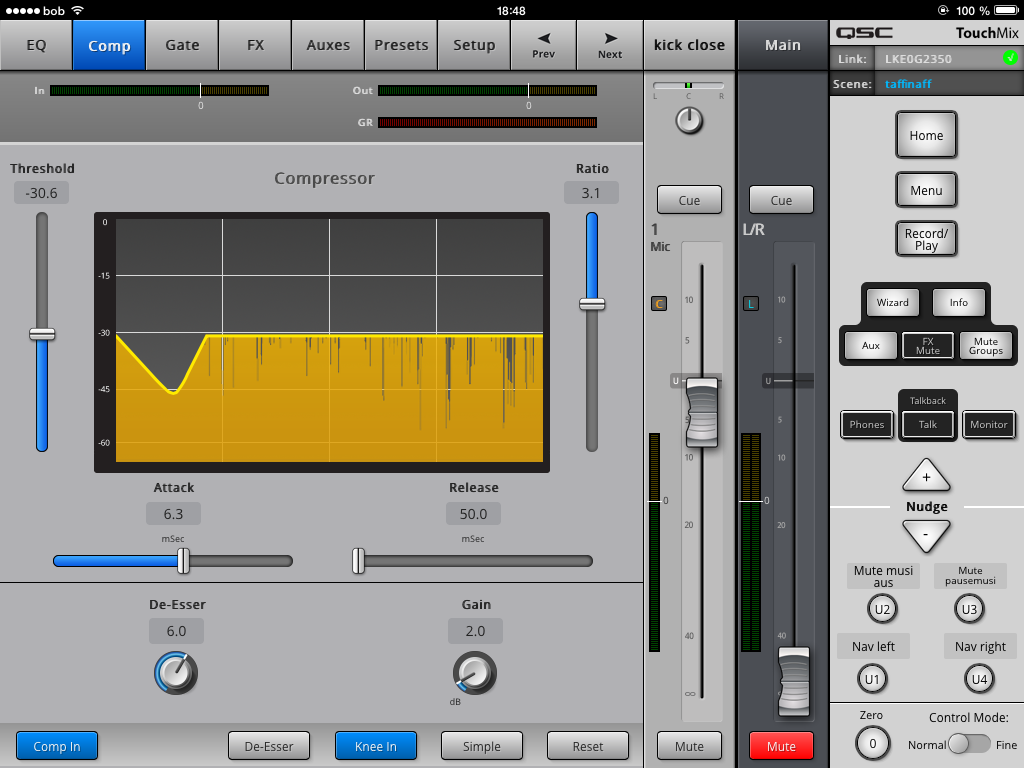Open the Aux button in side panel
Viewport: 1024px width, 768px height.
click(x=871, y=345)
